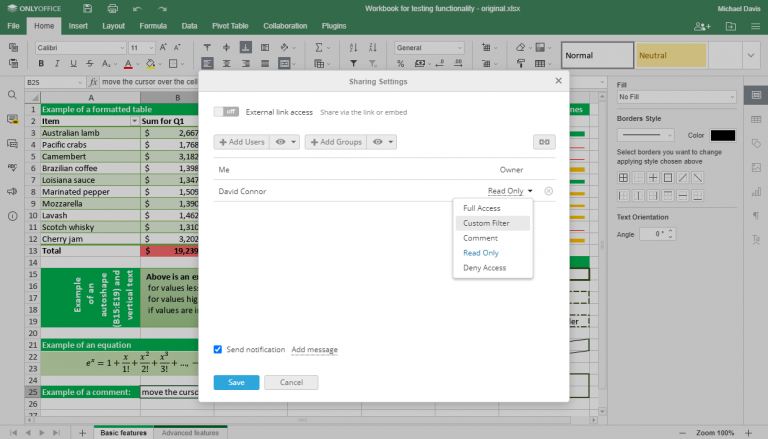Image resolution: width=768 pixels, height=439 pixels.
Task: Choose Custom Filter from the access menu
Action: click(486, 223)
